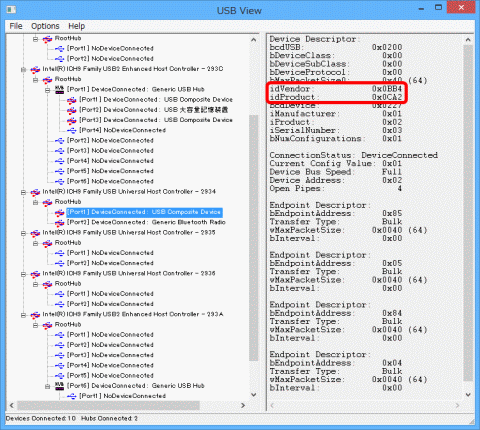The height and width of the screenshot is (430, 480).
Task: Click the icon of the highlighted USB Composite Device
Action: [x=59, y=213]
